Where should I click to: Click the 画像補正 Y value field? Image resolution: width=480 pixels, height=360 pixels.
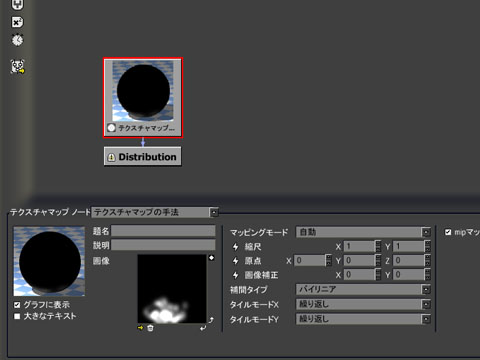tap(409, 275)
